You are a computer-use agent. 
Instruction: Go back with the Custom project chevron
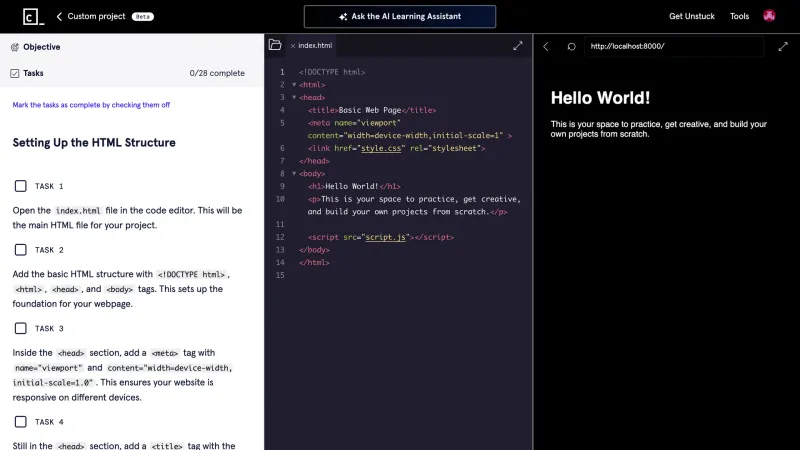pos(59,16)
